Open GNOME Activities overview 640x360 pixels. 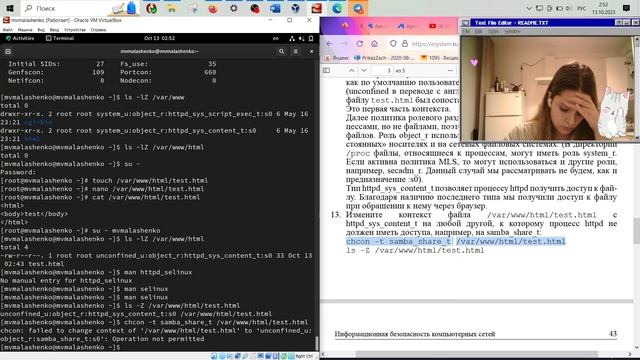[20, 38]
